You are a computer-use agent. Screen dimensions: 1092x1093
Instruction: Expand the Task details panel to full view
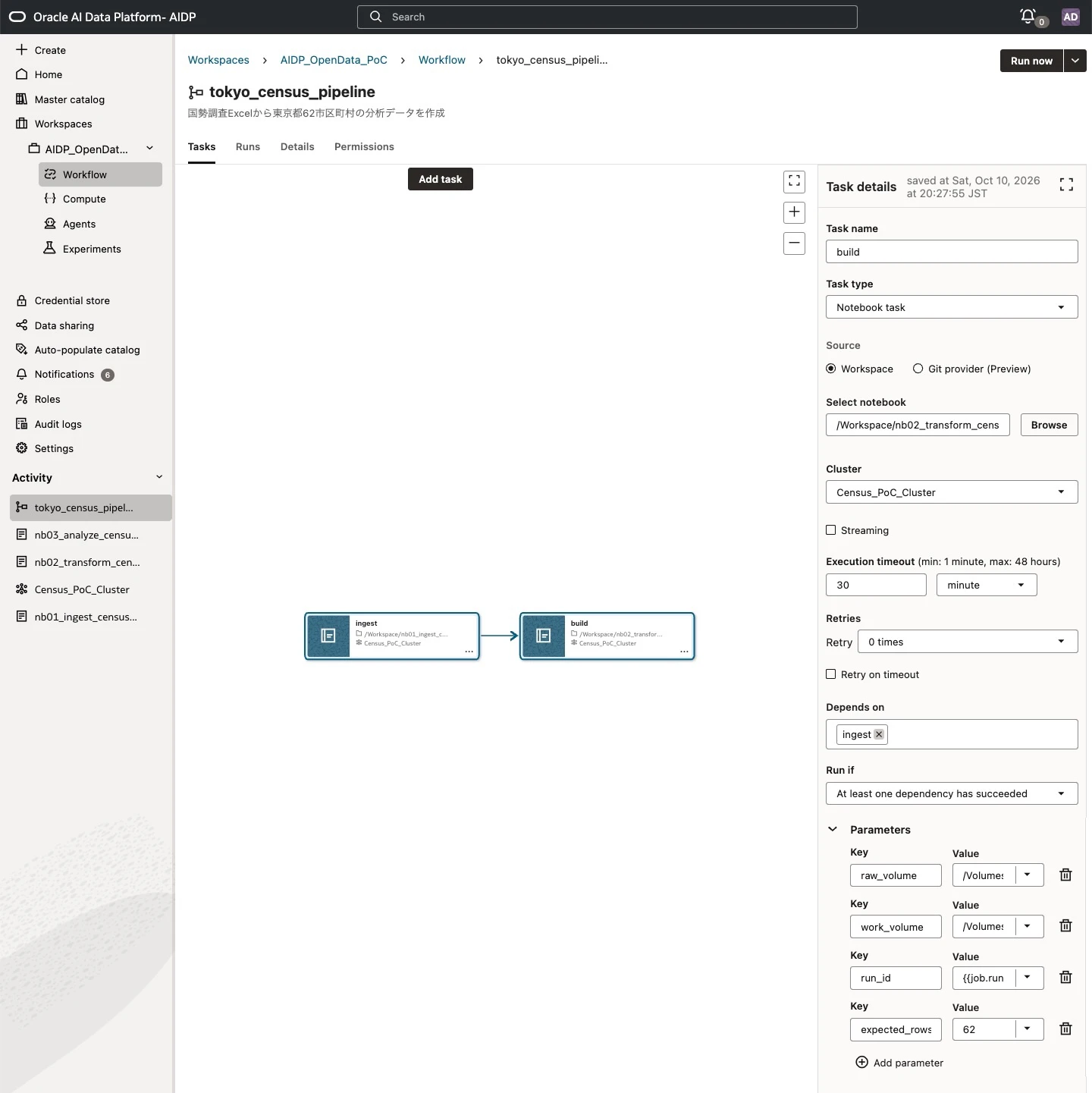pos(1066,184)
